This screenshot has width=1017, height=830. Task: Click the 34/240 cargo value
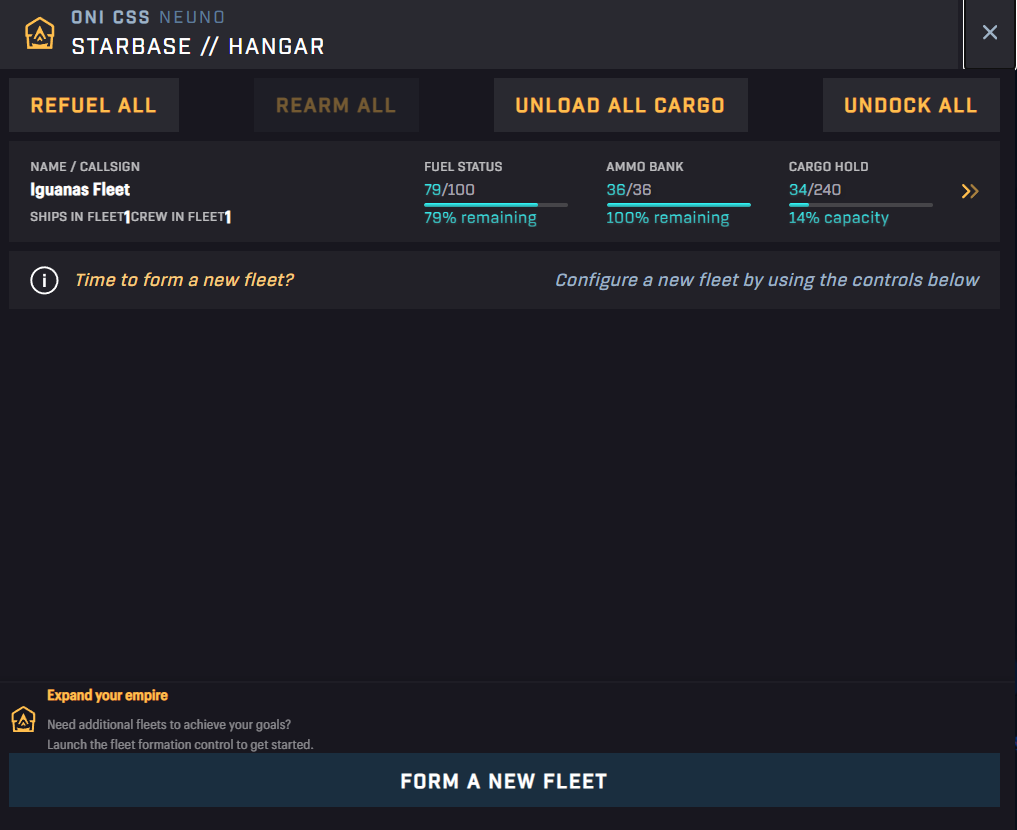click(815, 189)
